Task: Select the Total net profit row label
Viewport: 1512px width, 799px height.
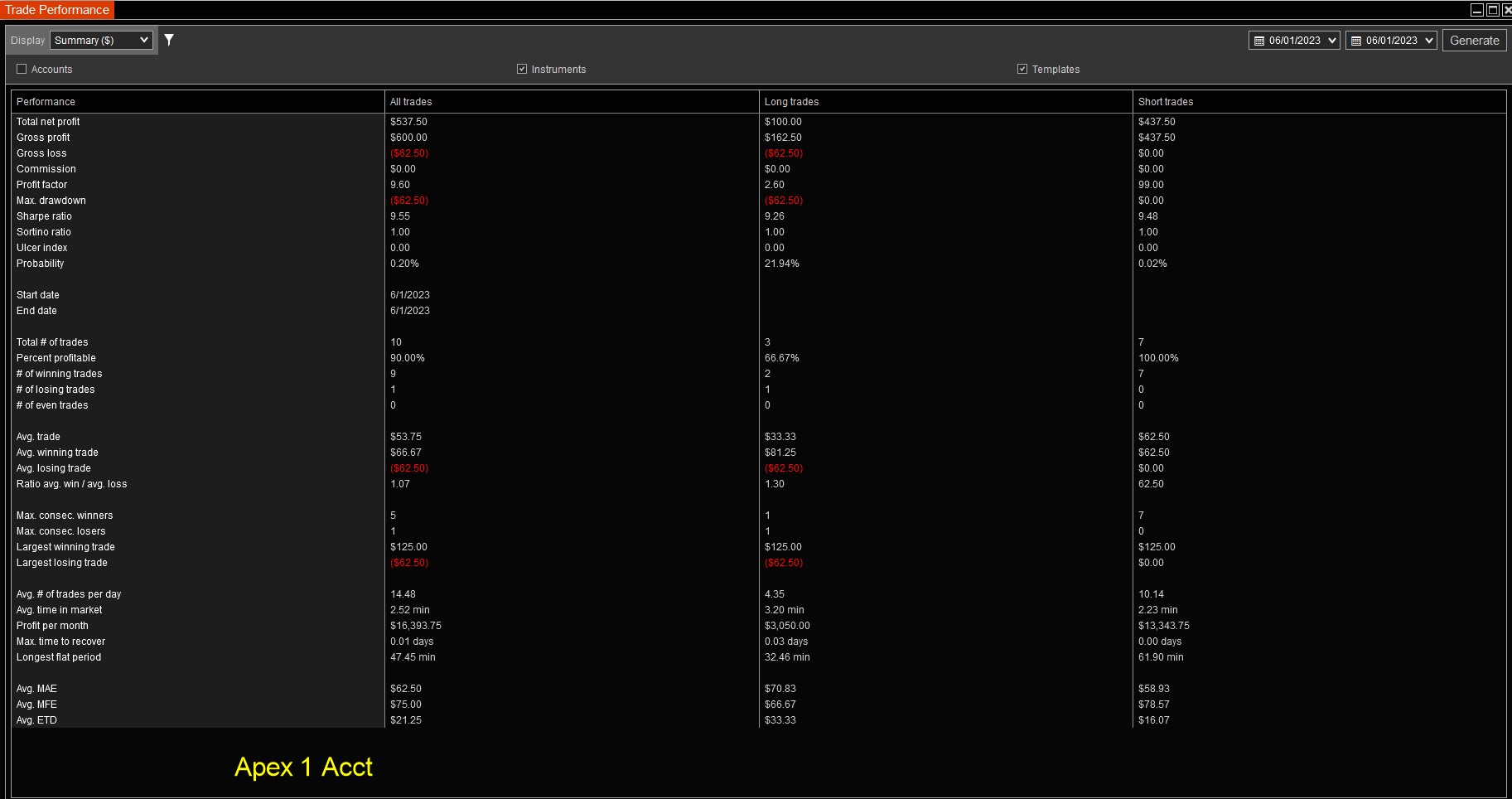Action: click(48, 122)
